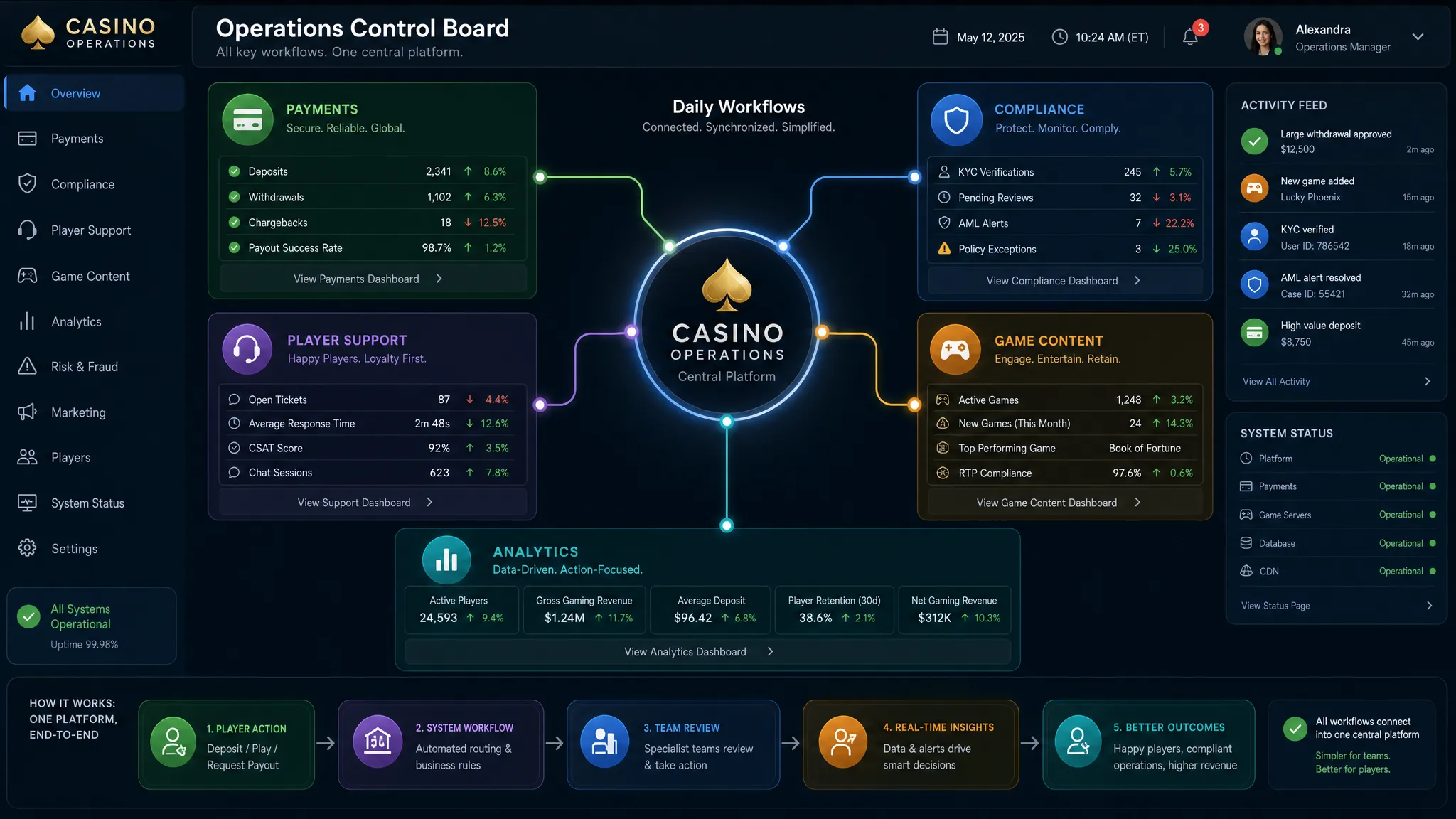The image size is (1456, 819).
Task: Click Book of Fortune top performing game
Action: click(1145, 448)
